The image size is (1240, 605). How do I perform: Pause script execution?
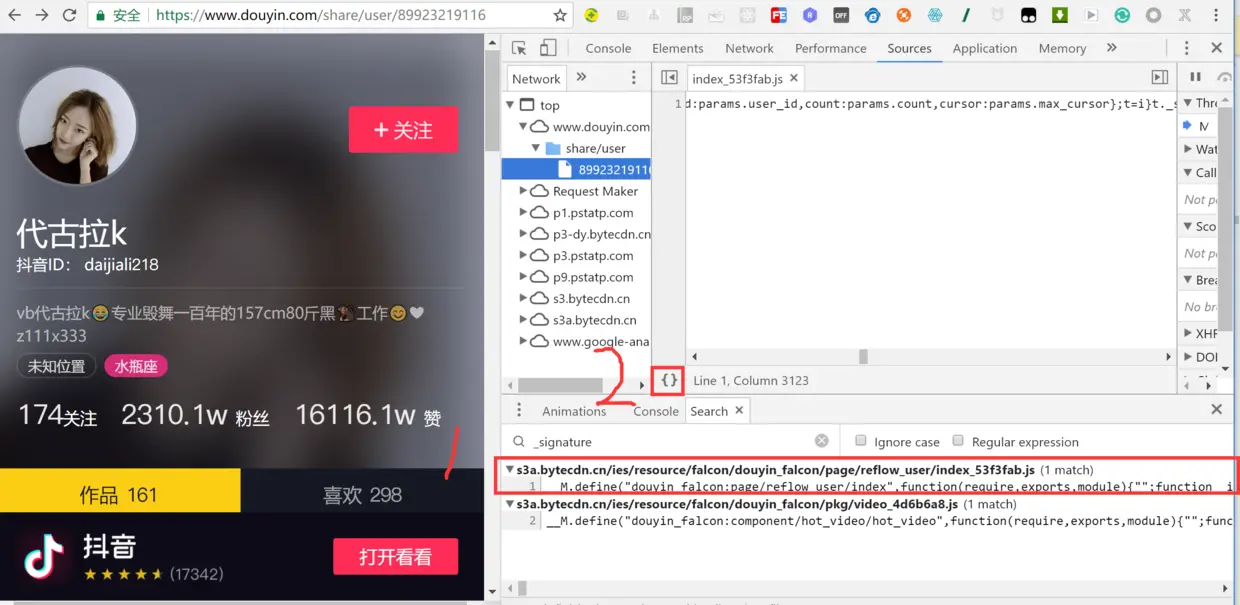click(1195, 77)
